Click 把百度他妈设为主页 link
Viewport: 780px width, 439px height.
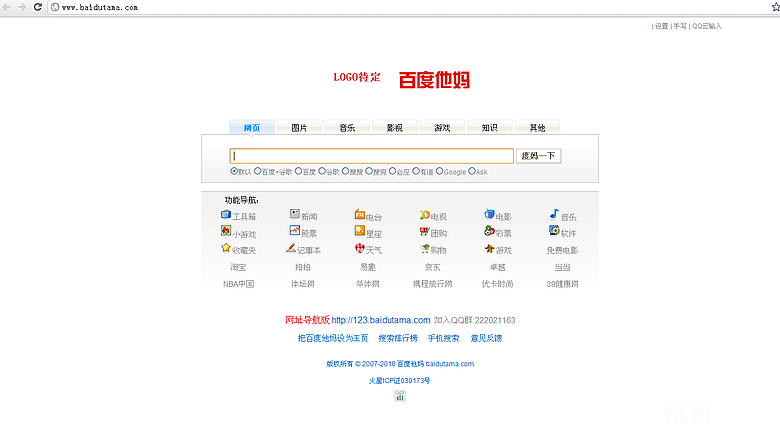click(333, 338)
